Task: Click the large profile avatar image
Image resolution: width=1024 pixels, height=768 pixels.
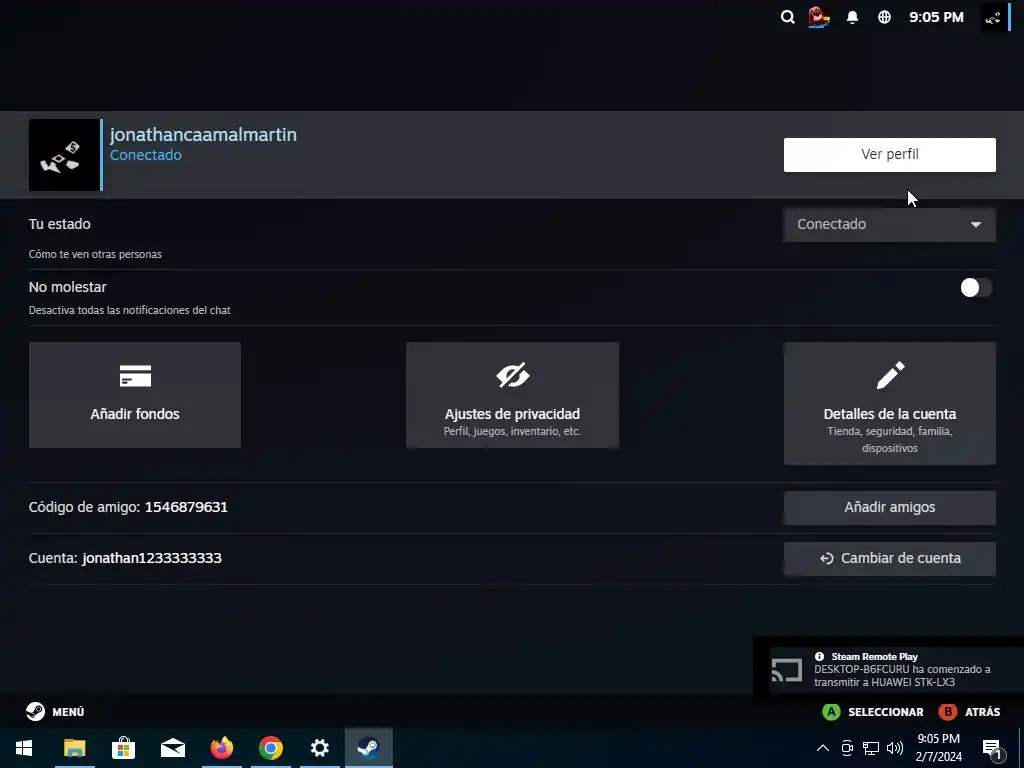Action: (64, 155)
